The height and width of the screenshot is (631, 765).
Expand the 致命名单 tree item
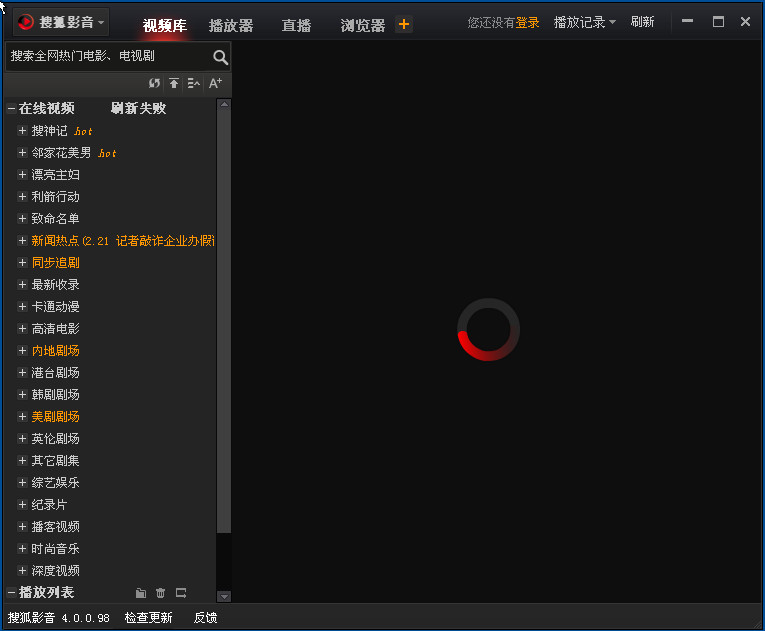[22, 218]
